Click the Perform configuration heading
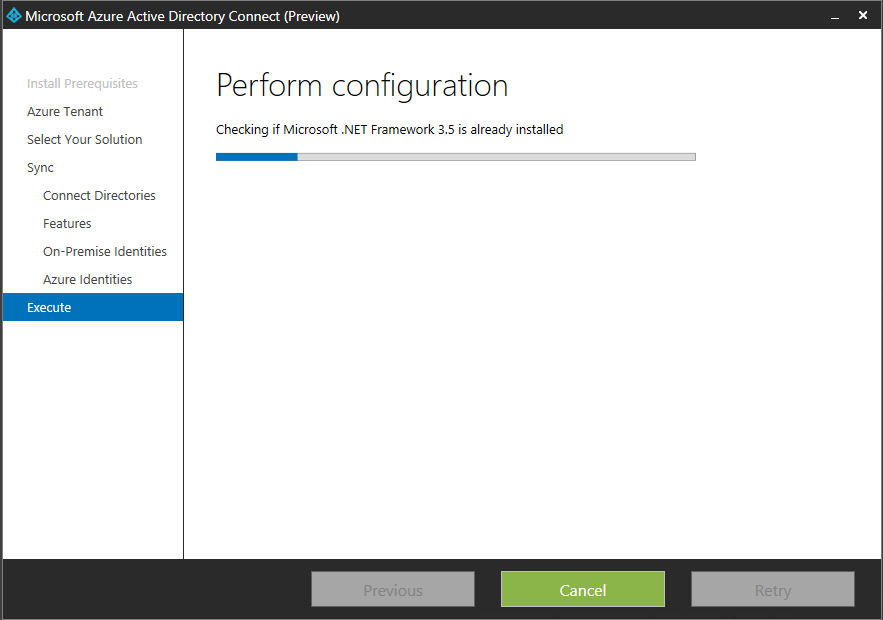This screenshot has width=883, height=620. click(362, 86)
